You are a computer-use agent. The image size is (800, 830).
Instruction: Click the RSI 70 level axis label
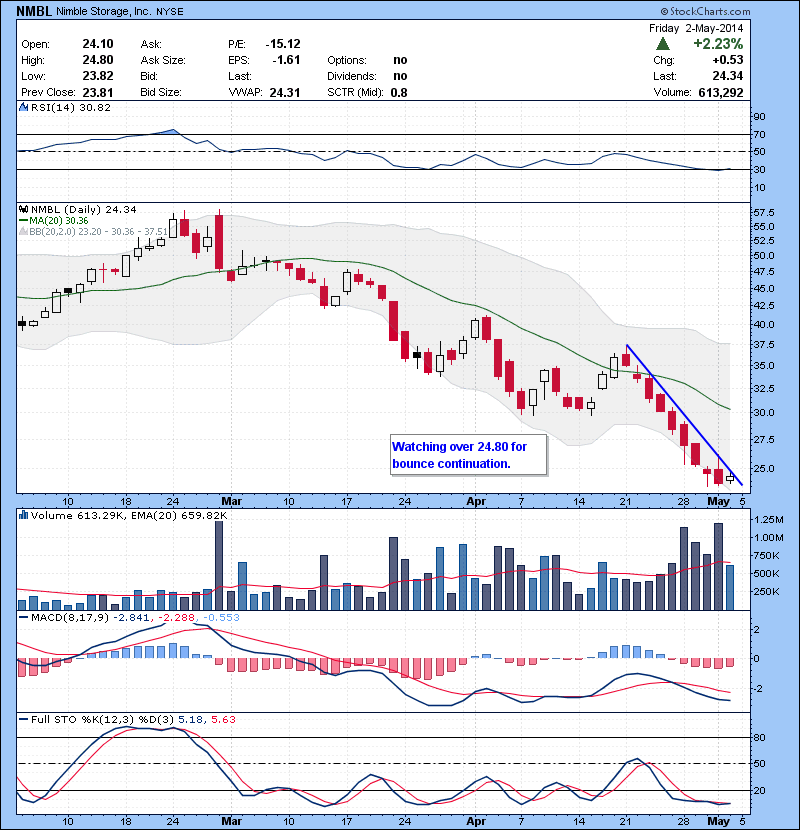click(760, 134)
